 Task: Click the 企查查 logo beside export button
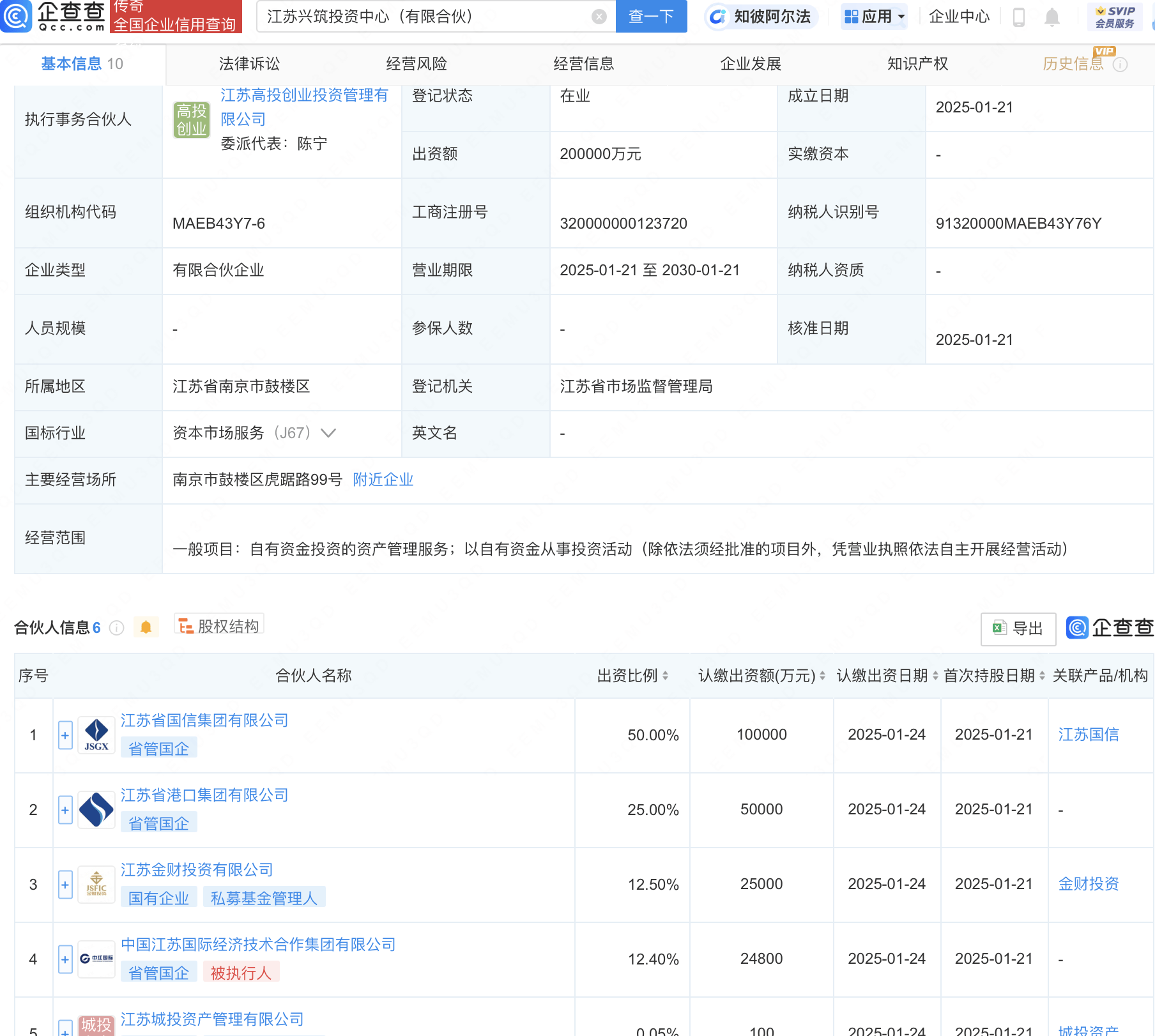(x=1110, y=628)
